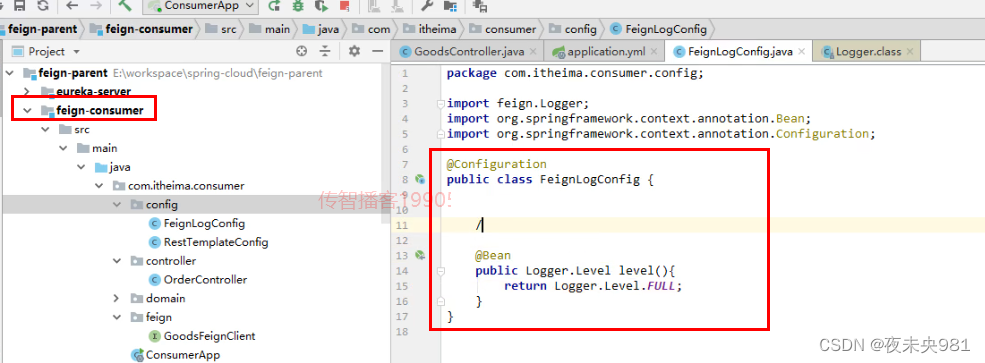Viewport: 985px width, 363px height.
Task: Open the Project view mode dropdown
Action: (77, 51)
